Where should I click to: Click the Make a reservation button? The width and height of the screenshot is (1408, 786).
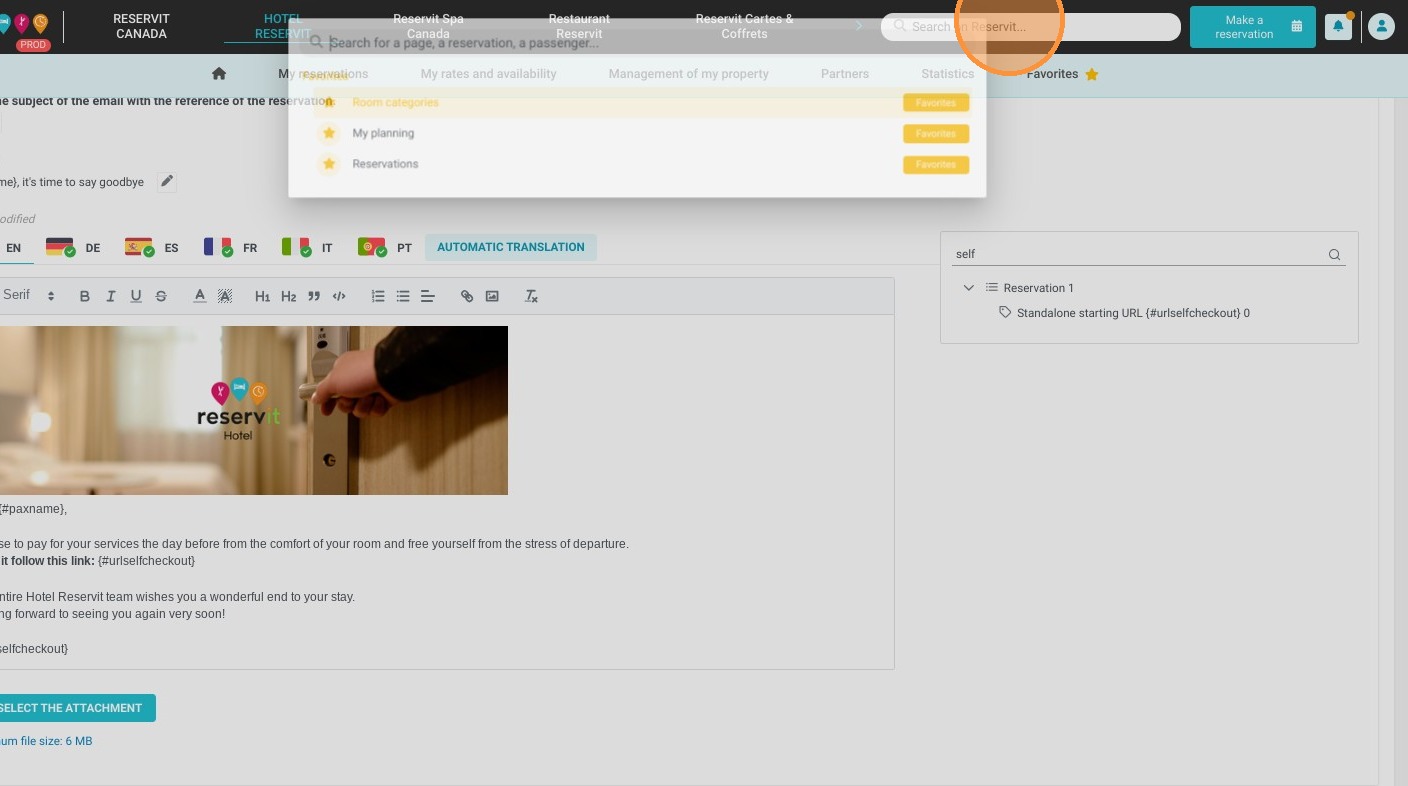click(1253, 27)
